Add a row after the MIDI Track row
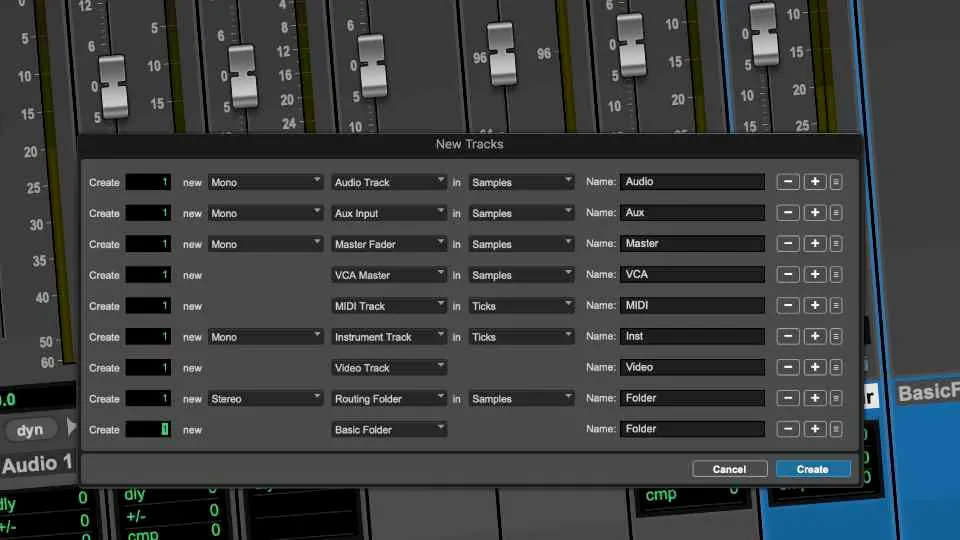 point(815,306)
